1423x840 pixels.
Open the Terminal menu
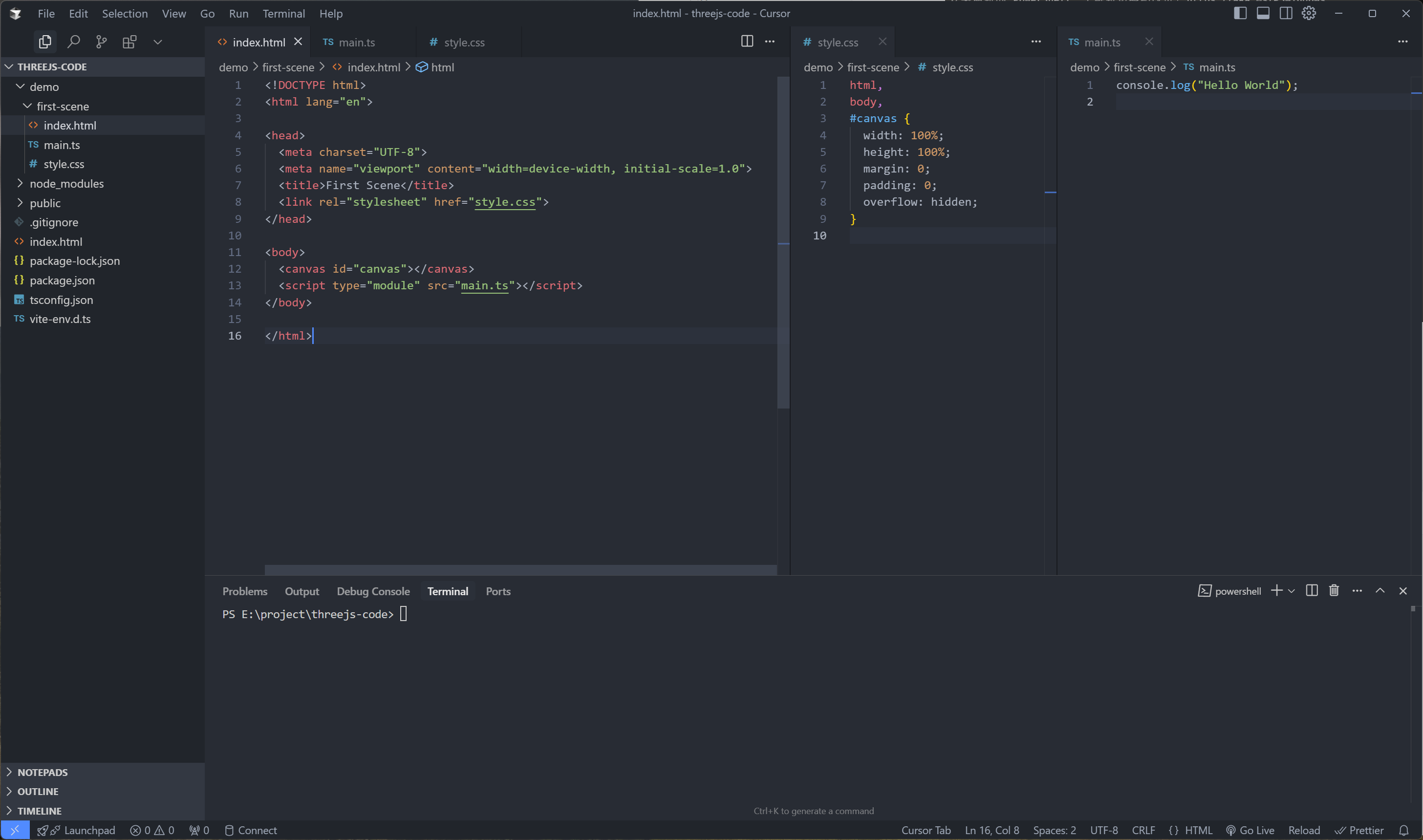283,14
